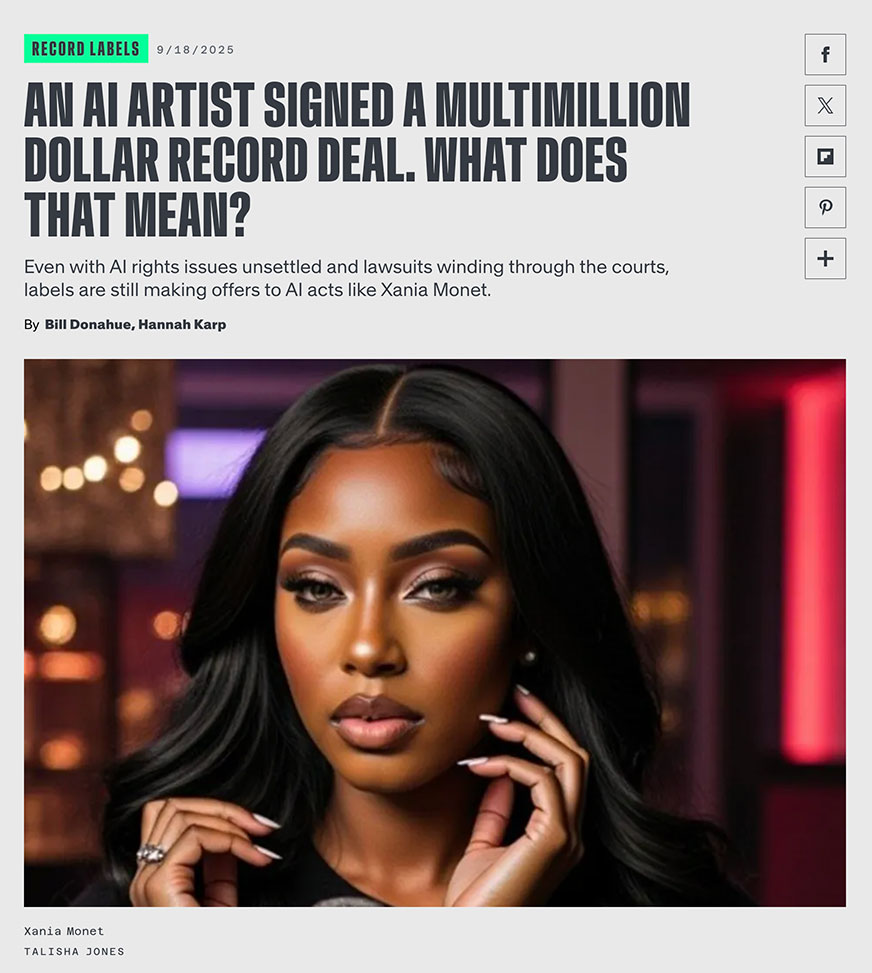
Task: Click the 'By' byline label
Action: [x=32, y=325]
